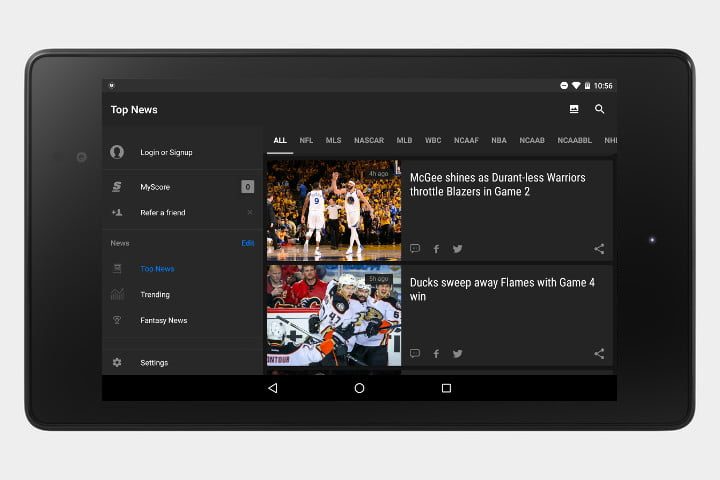Viewport: 720px width, 480px height.
Task: Open the recent apps square button
Action: 446,388
